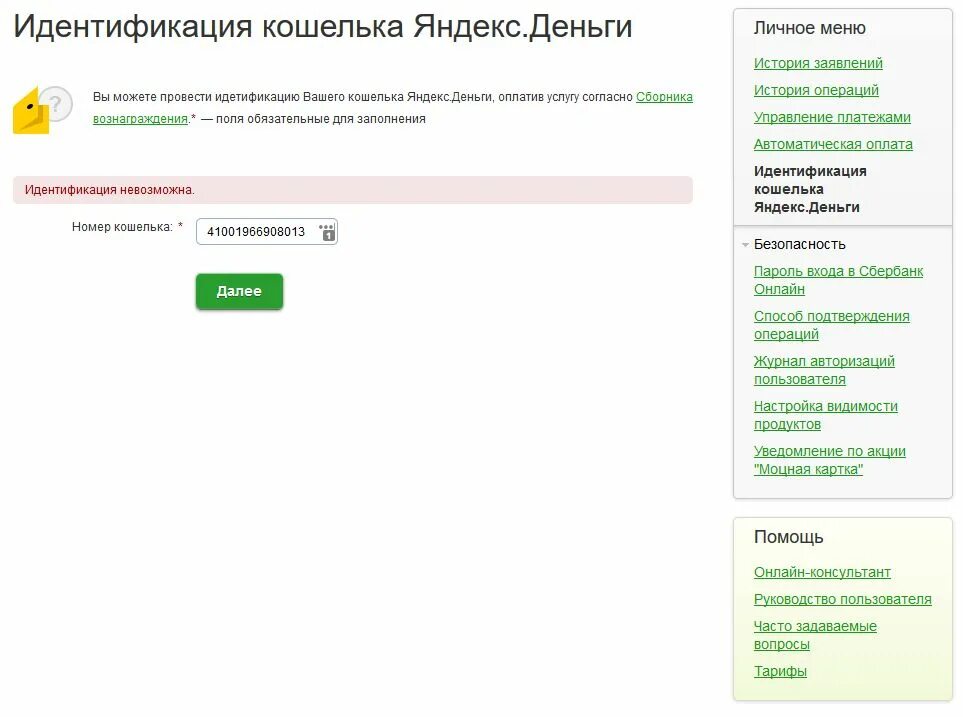This screenshot has height=717, width=963.
Task: Open История операций
Action: click(x=816, y=89)
